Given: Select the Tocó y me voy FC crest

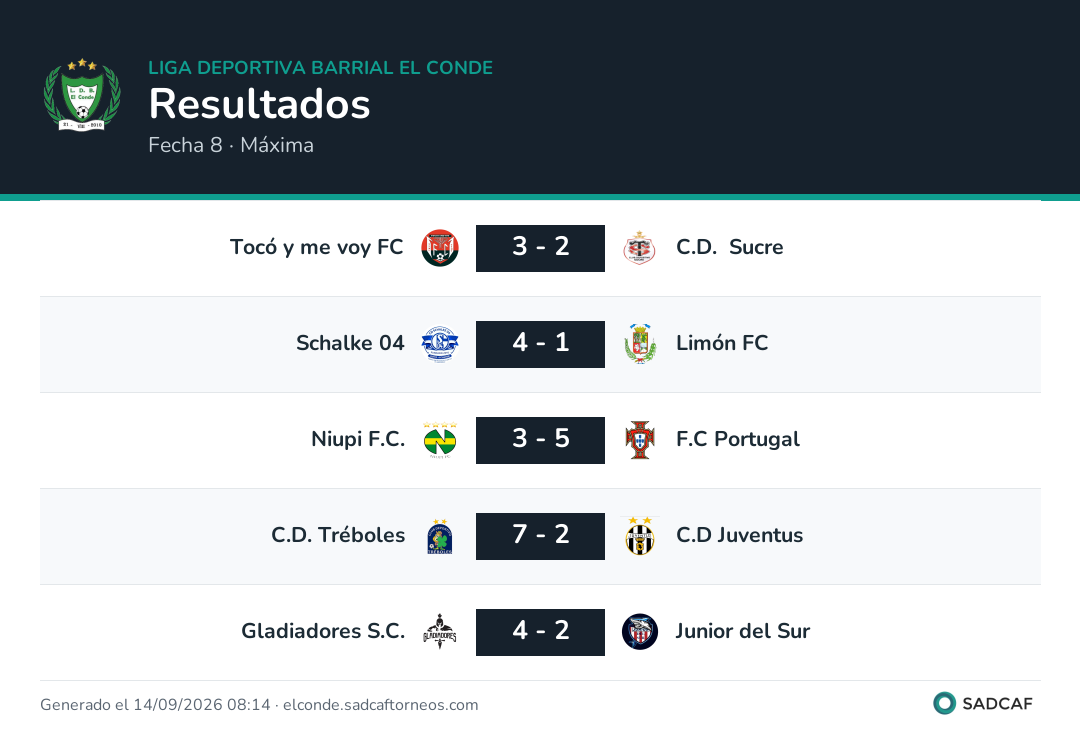Looking at the screenshot, I should click(x=440, y=248).
